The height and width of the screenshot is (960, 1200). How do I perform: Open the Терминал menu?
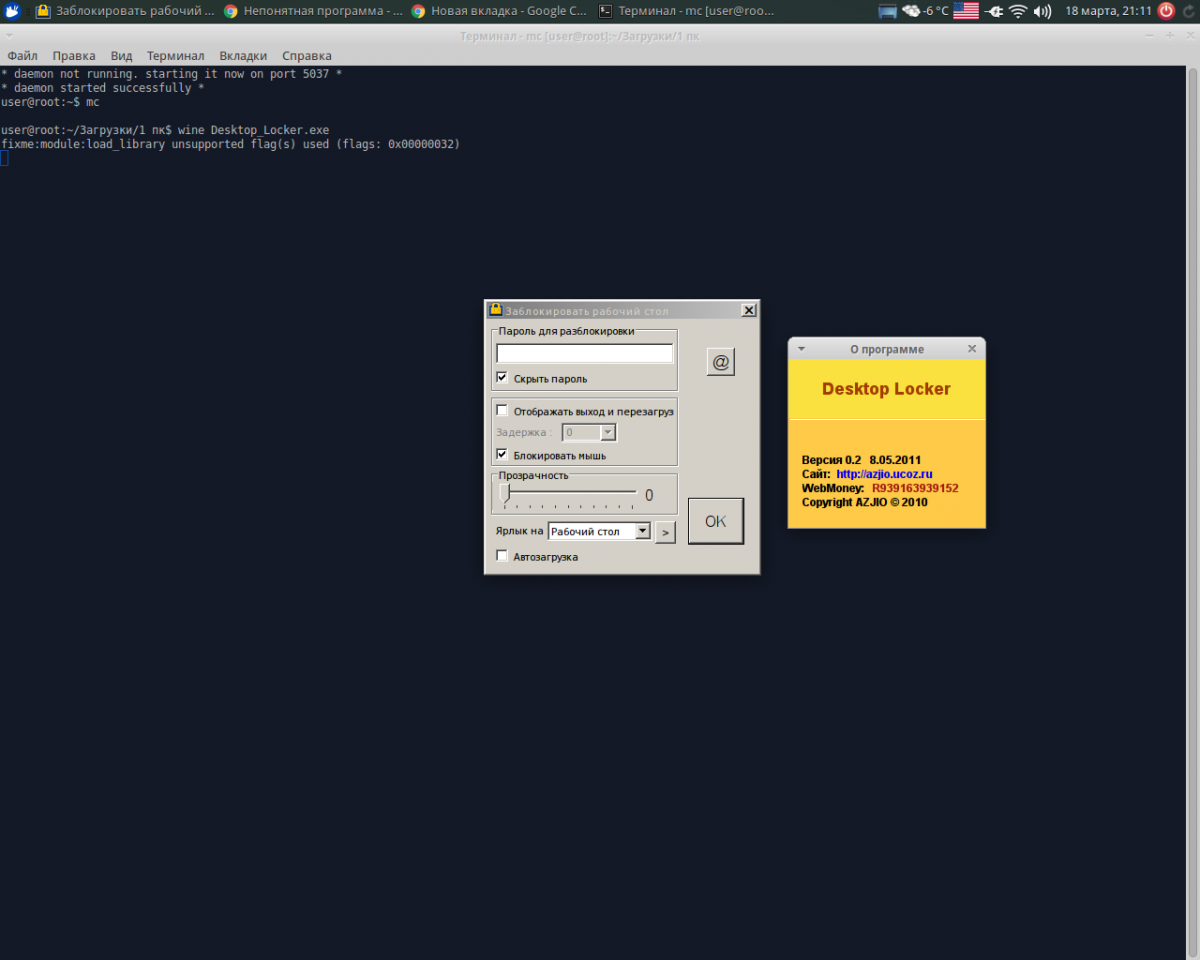[175, 56]
